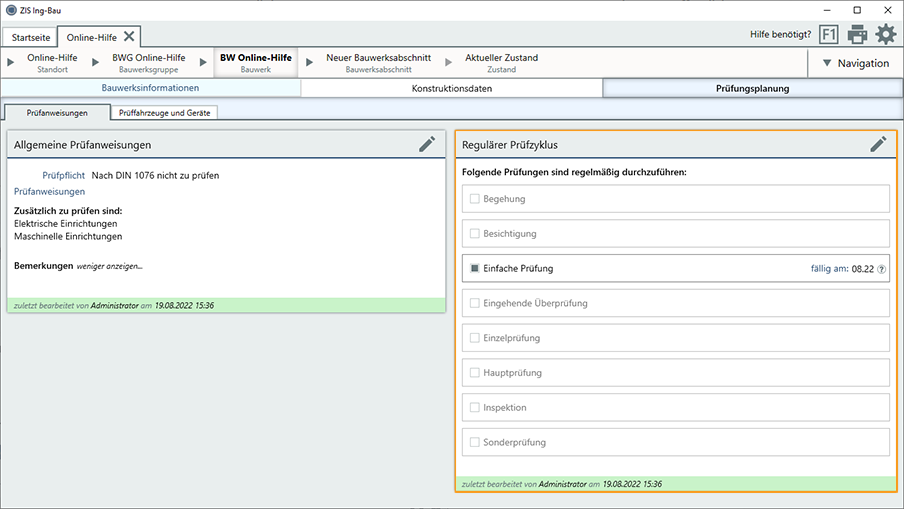This screenshot has height=509, width=904.
Task: Switch to the Konstruktionsdaten tab
Action: tap(451, 88)
